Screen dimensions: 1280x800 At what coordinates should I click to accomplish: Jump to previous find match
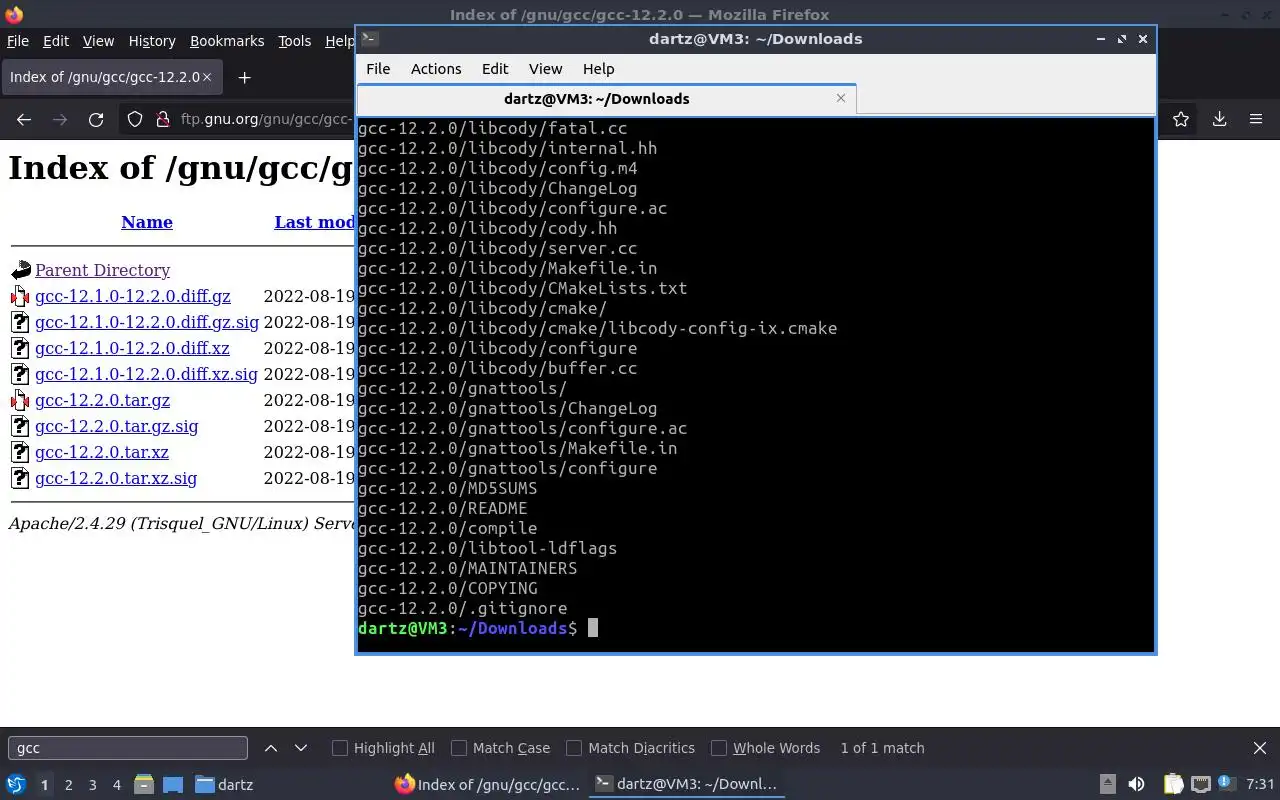[x=271, y=748]
